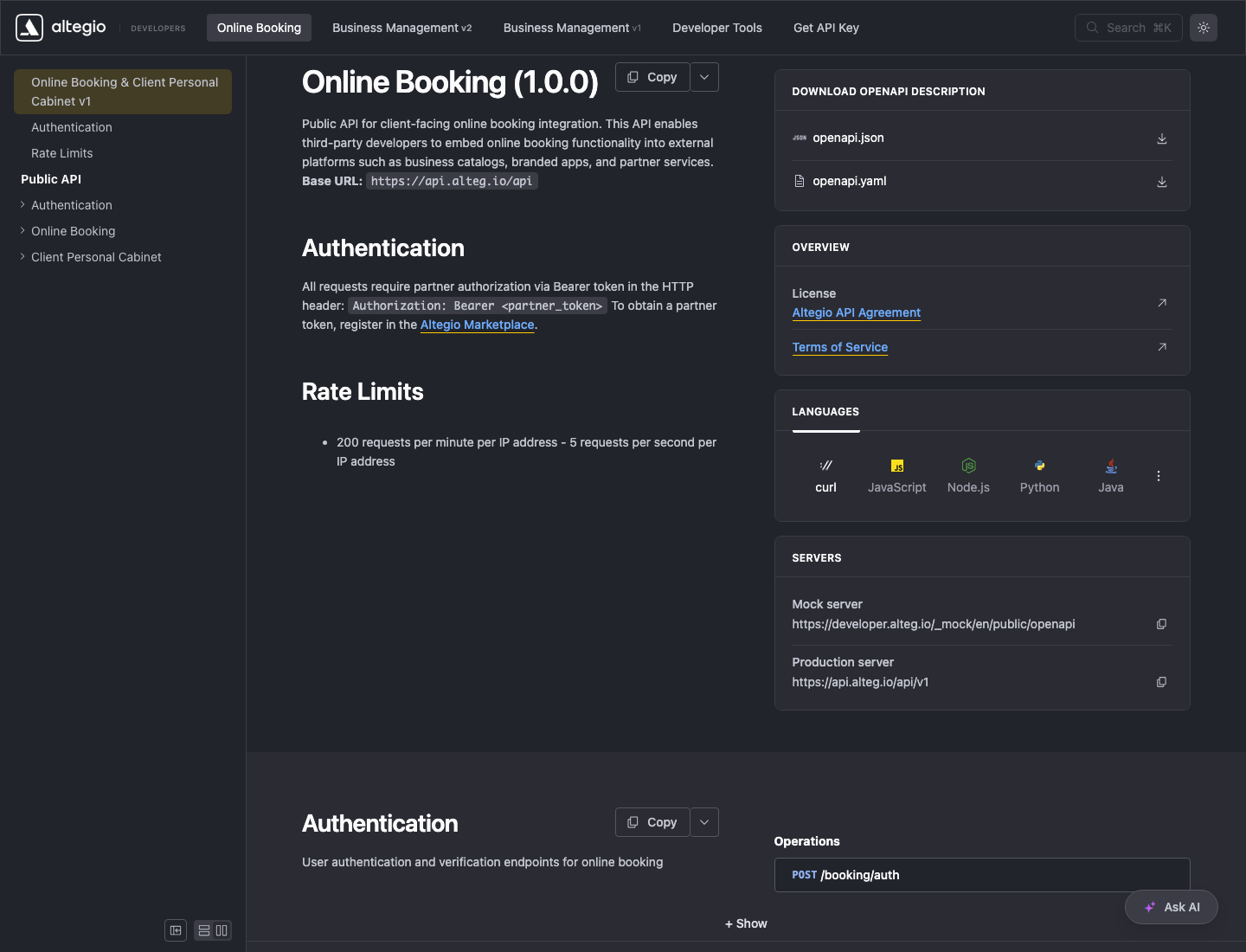Open Business Management v1 tab
The height and width of the screenshot is (952, 1246).
[572, 28]
